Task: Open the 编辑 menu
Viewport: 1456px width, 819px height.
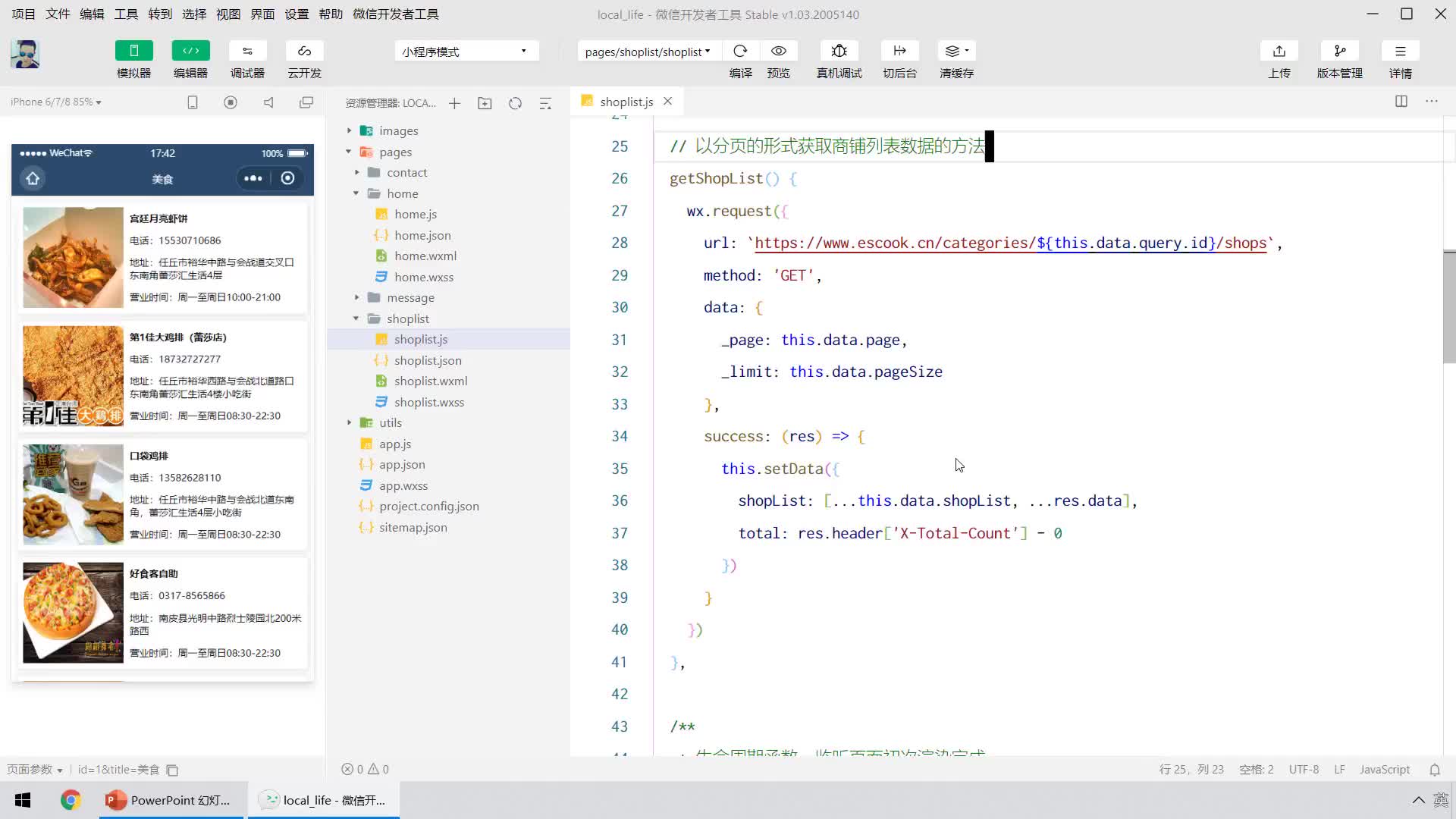Action: point(92,14)
